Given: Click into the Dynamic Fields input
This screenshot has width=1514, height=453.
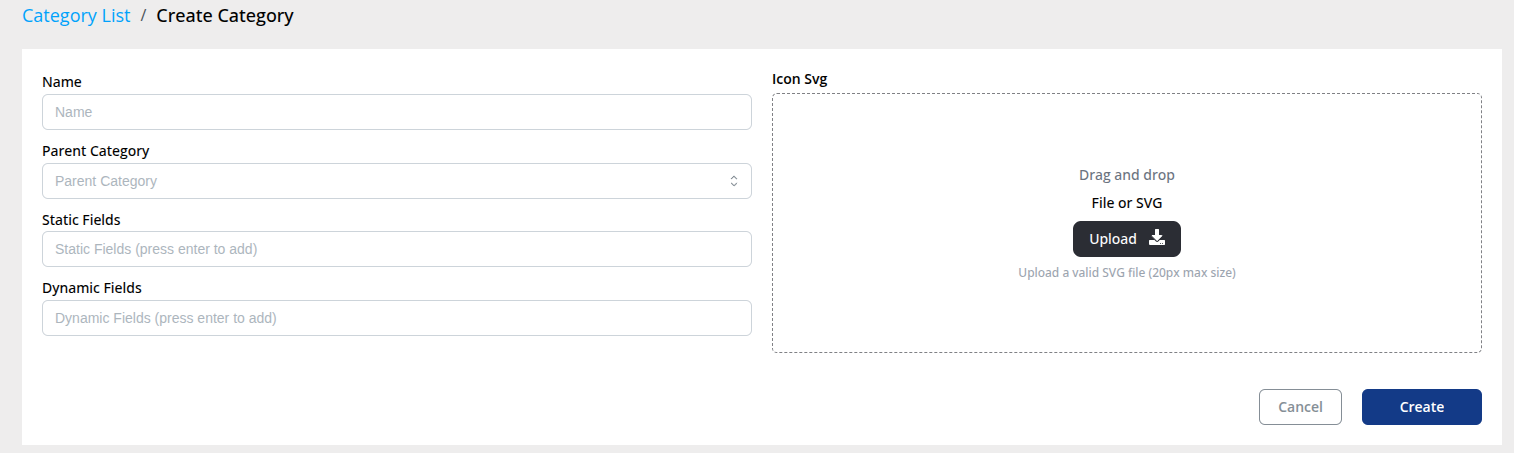Looking at the screenshot, I should coord(396,318).
